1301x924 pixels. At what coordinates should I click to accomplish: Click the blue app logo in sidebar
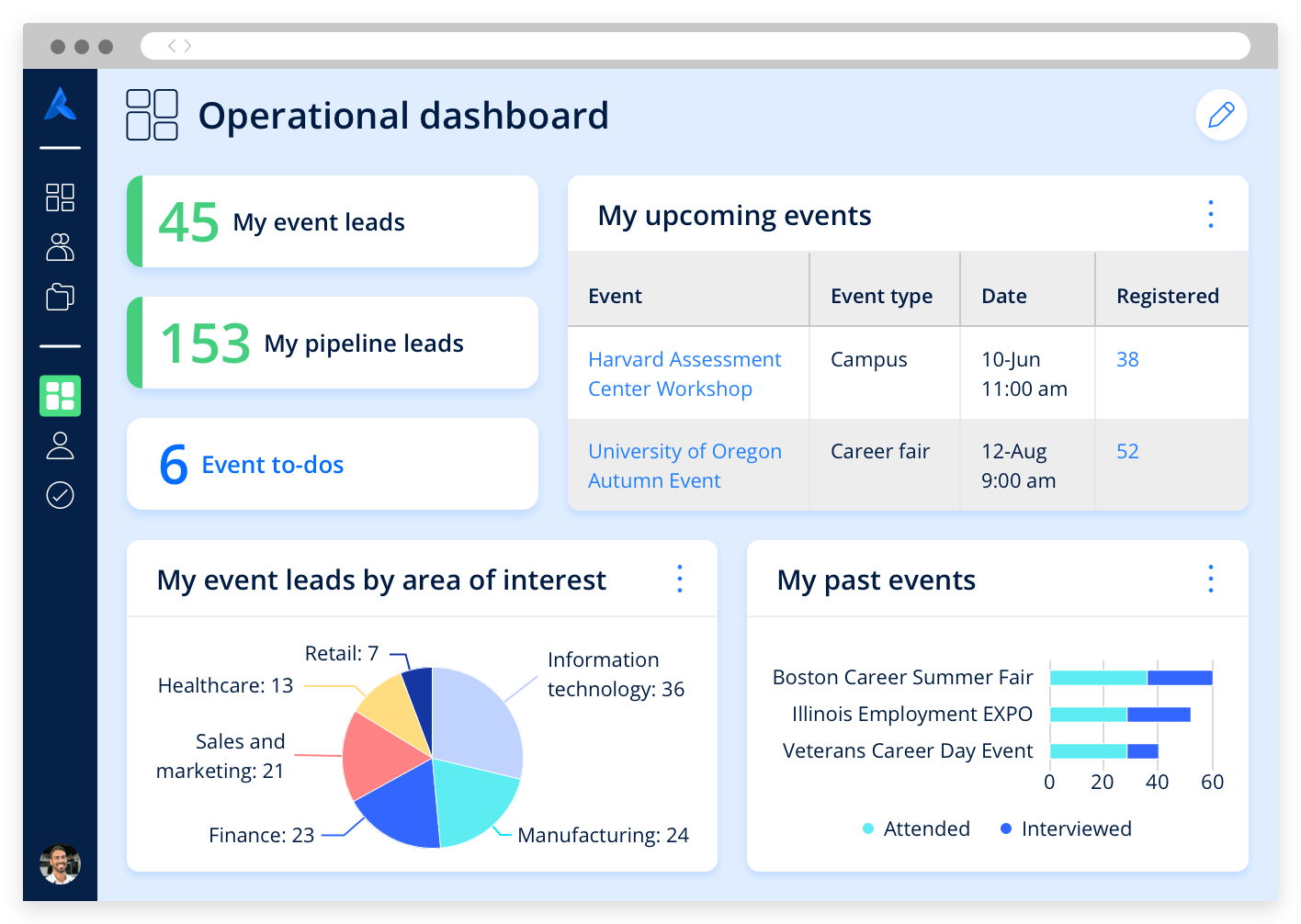click(x=60, y=104)
